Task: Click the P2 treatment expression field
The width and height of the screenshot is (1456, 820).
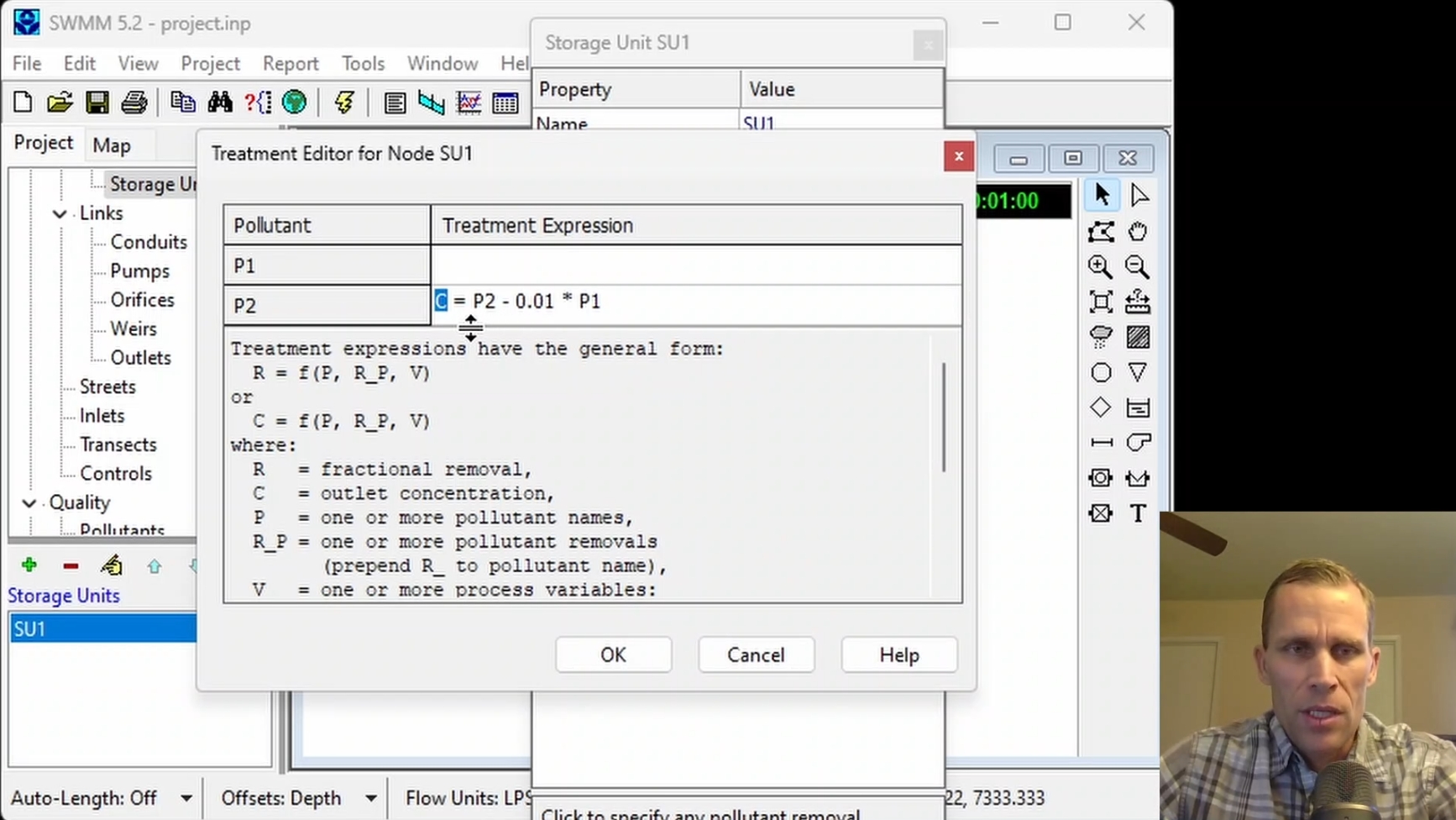Action: (696, 304)
